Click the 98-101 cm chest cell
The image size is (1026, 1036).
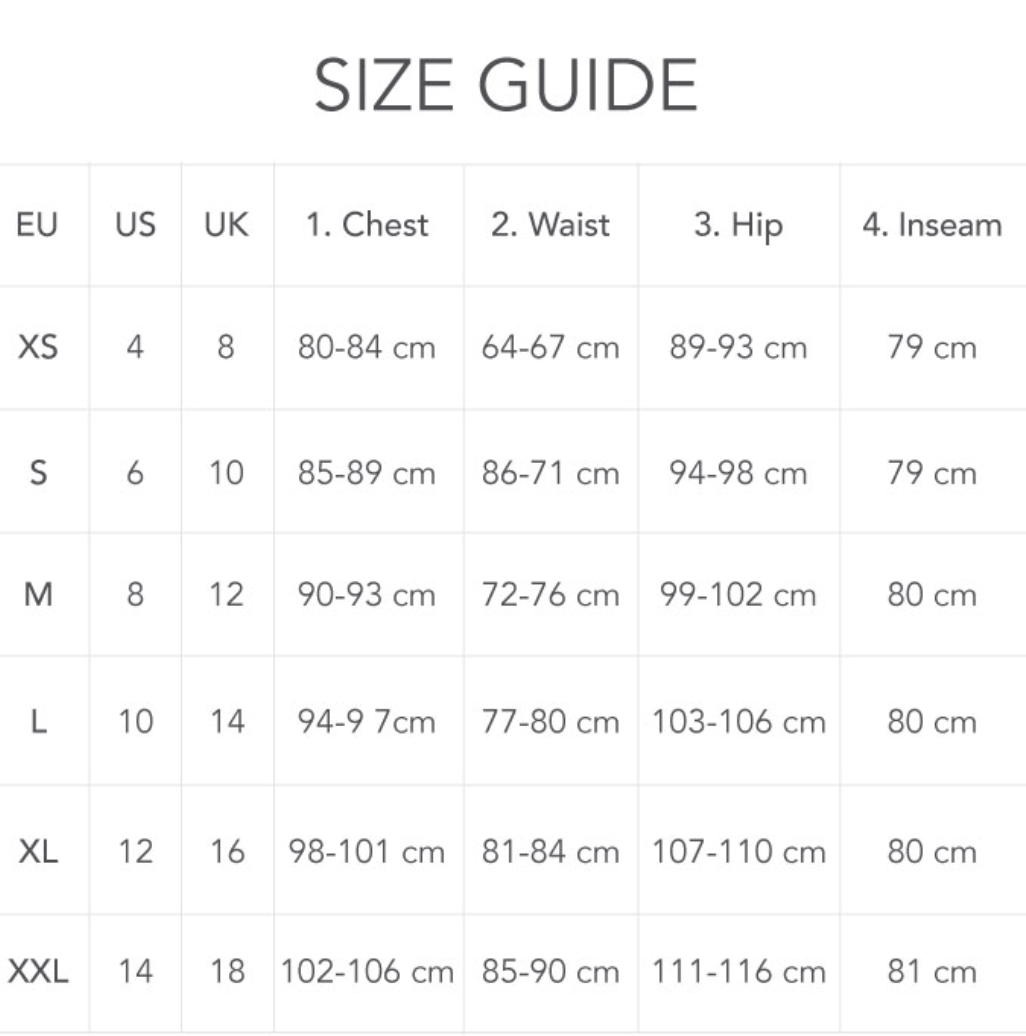click(x=366, y=852)
